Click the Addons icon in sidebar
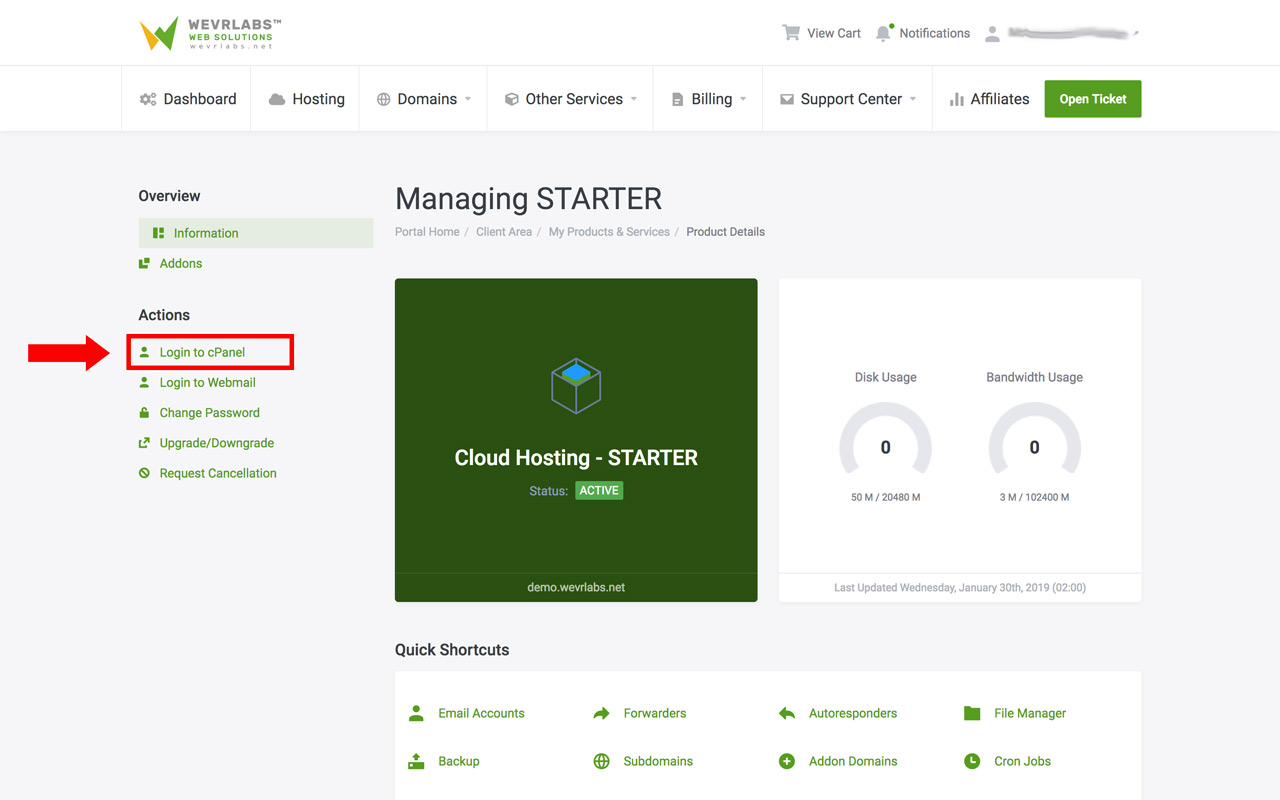Screen dimensions: 1280x800 tap(144, 263)
